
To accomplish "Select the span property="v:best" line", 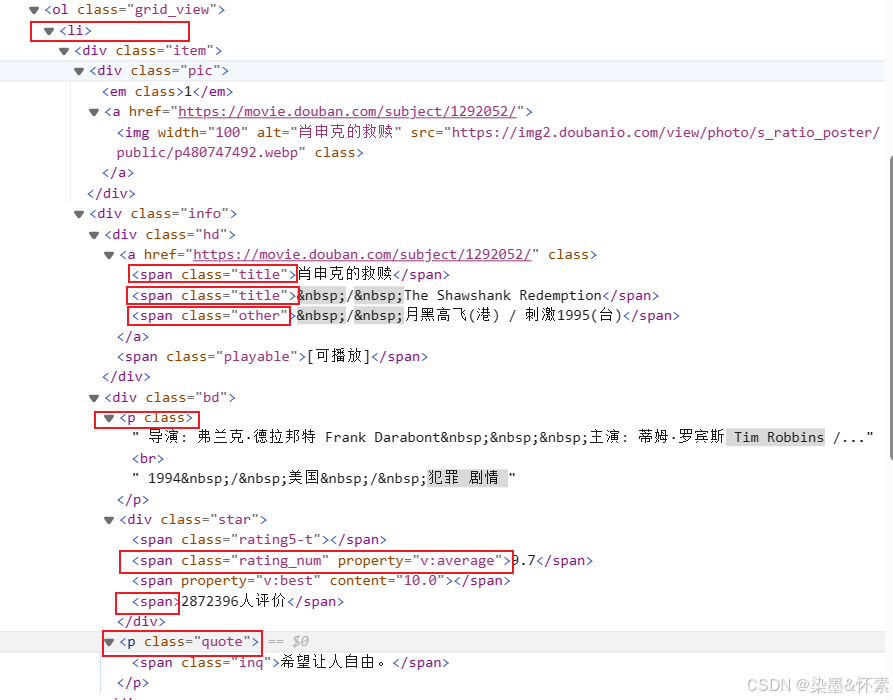I will [x=321, y=581].
